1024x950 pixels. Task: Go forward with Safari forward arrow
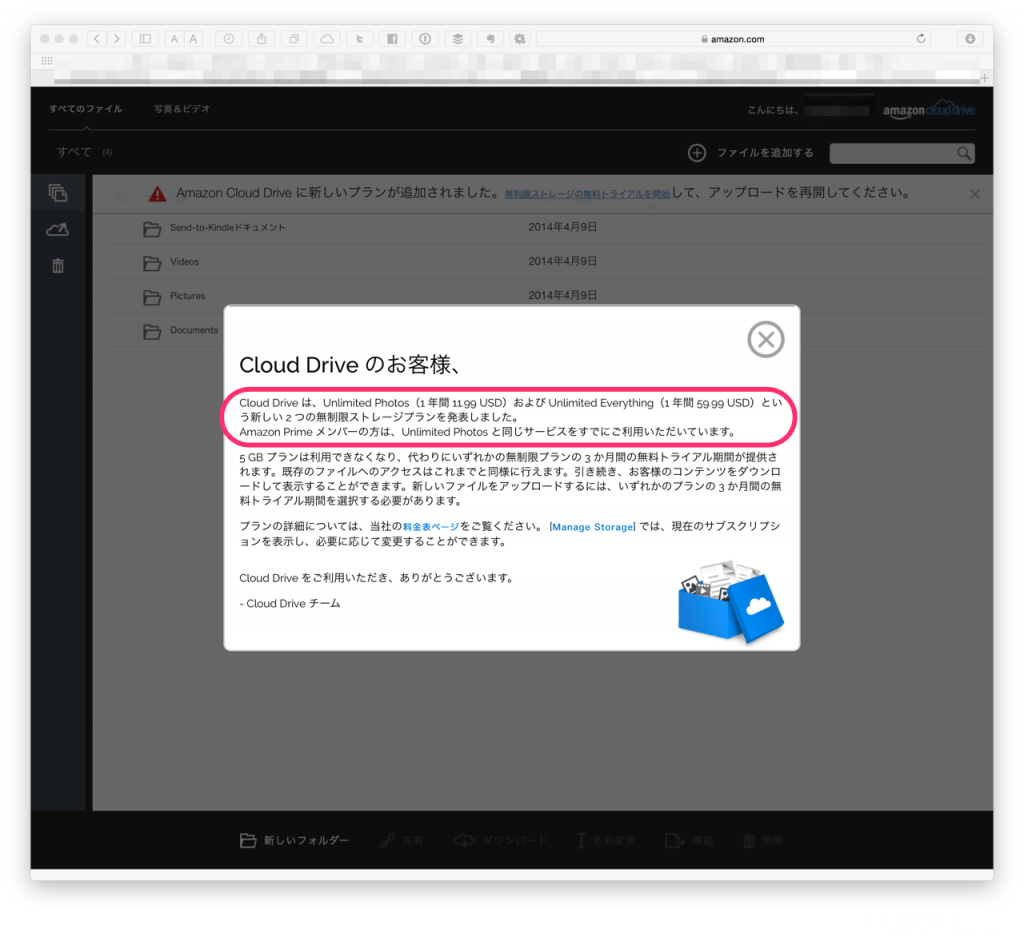(117, 39)
